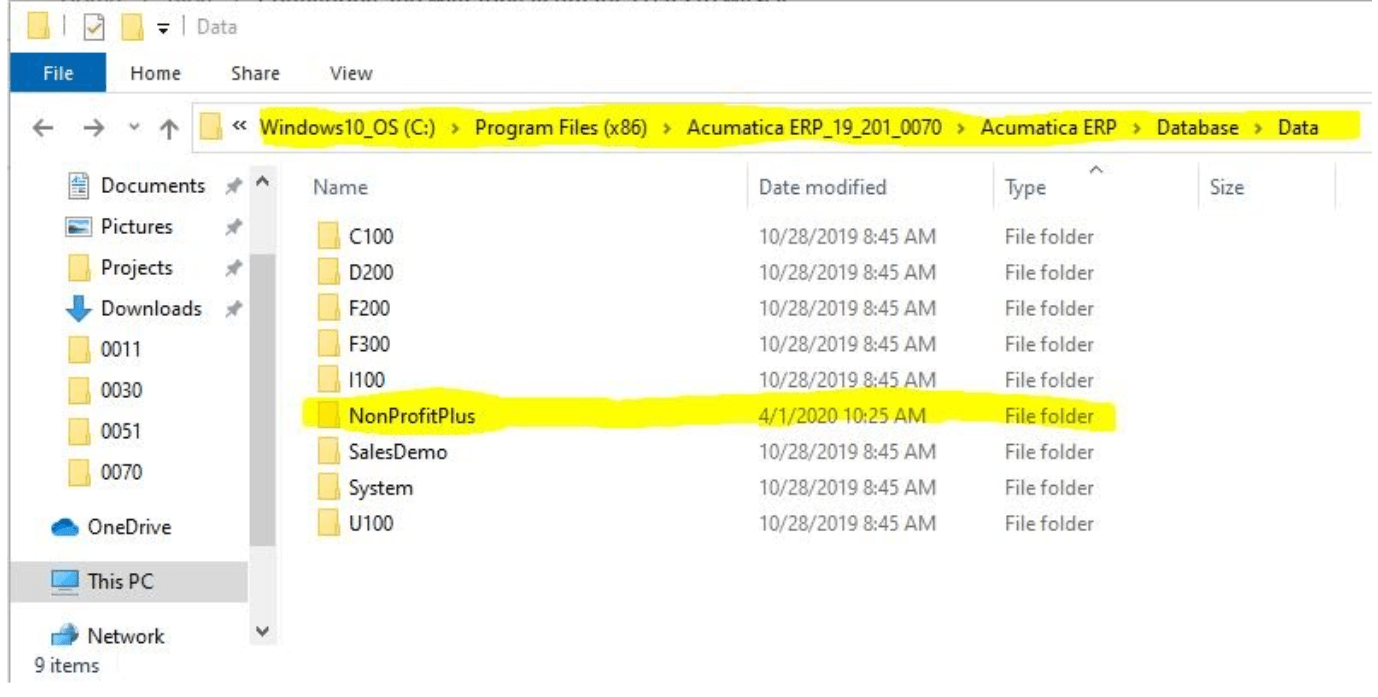The image size is (1378, 697).
Task: Go back with the left arrow button
Action: point(42,128)
